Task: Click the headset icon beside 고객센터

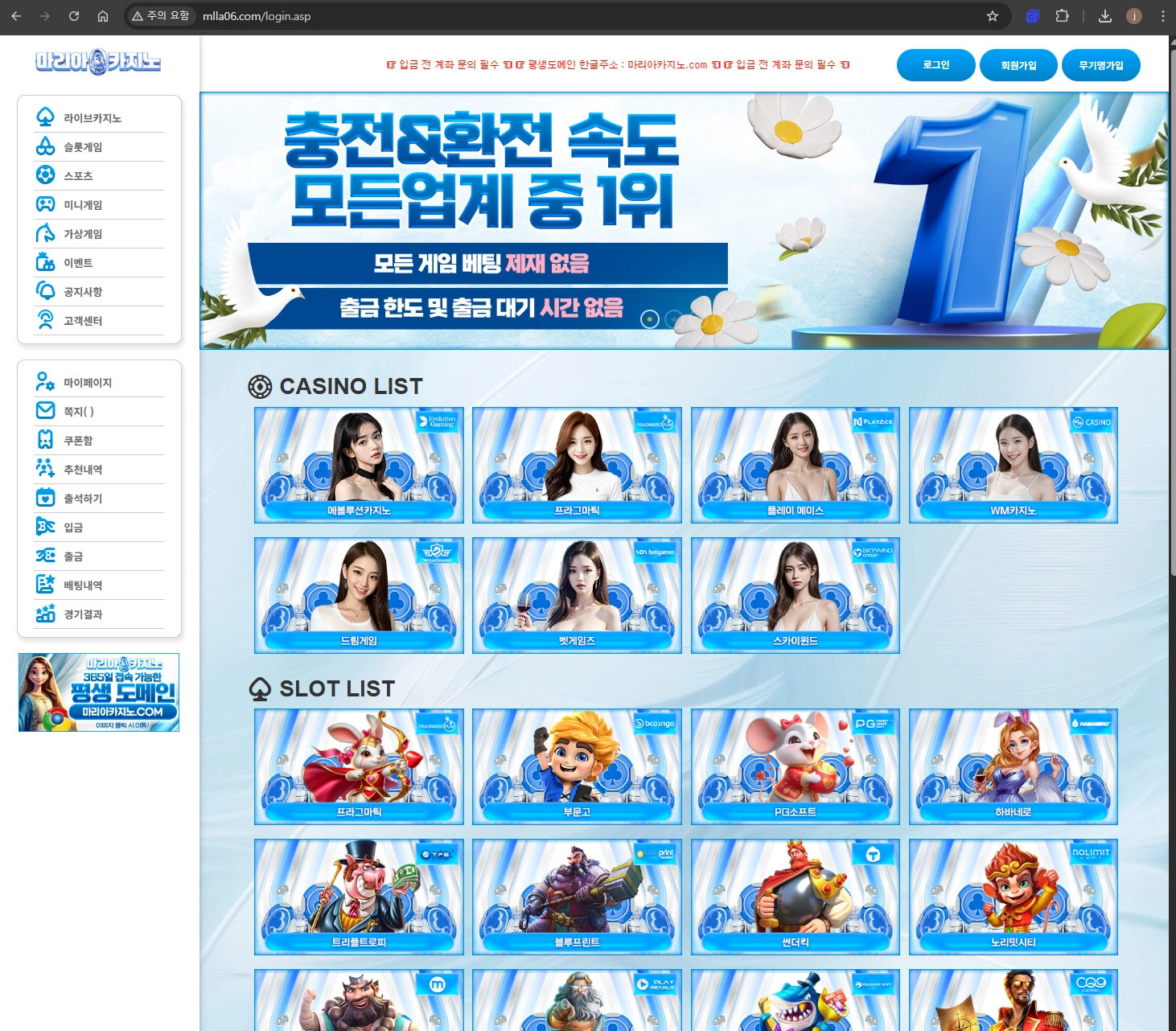Action: [x=46, y=320]
